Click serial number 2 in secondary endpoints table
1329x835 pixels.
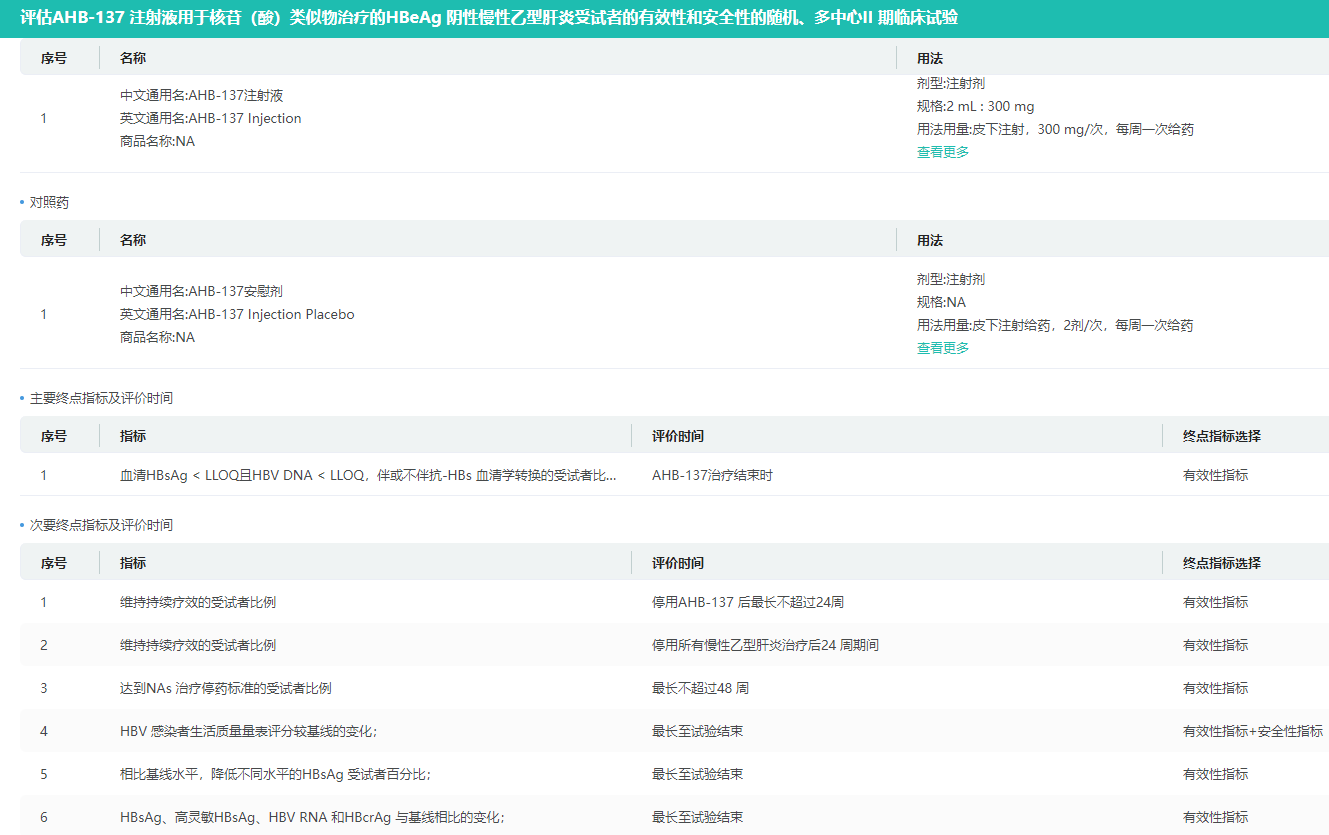pos(43,645)
